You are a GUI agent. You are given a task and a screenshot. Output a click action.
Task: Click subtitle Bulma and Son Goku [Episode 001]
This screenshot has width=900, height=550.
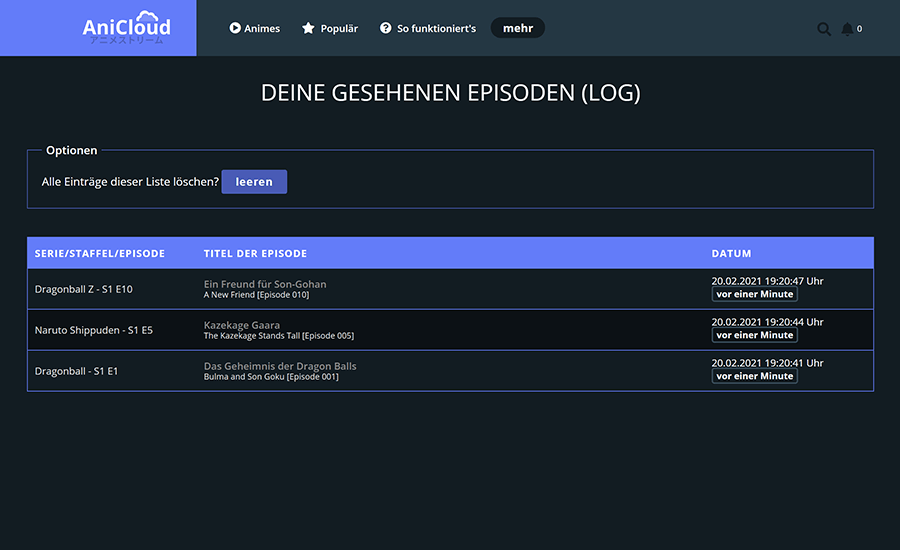click(x=271, y=377)
